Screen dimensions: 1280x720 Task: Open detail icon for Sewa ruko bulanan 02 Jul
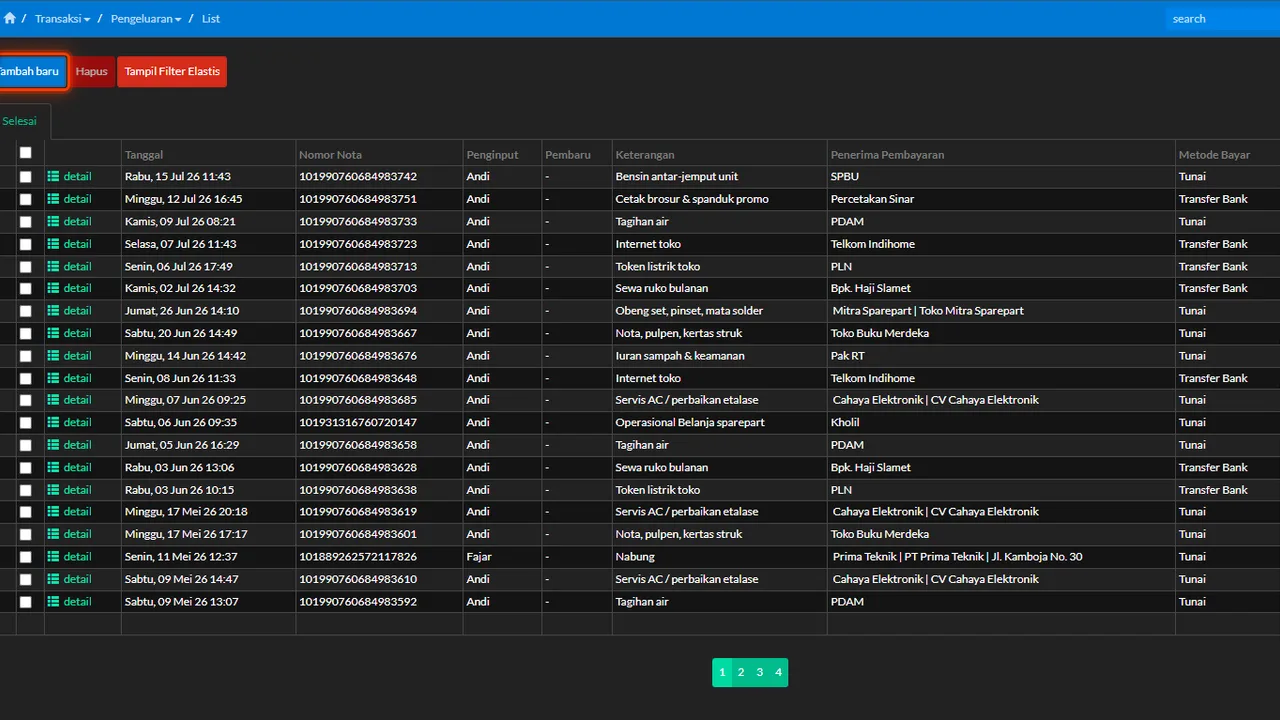pyautogui.click(x=53, y=288)
